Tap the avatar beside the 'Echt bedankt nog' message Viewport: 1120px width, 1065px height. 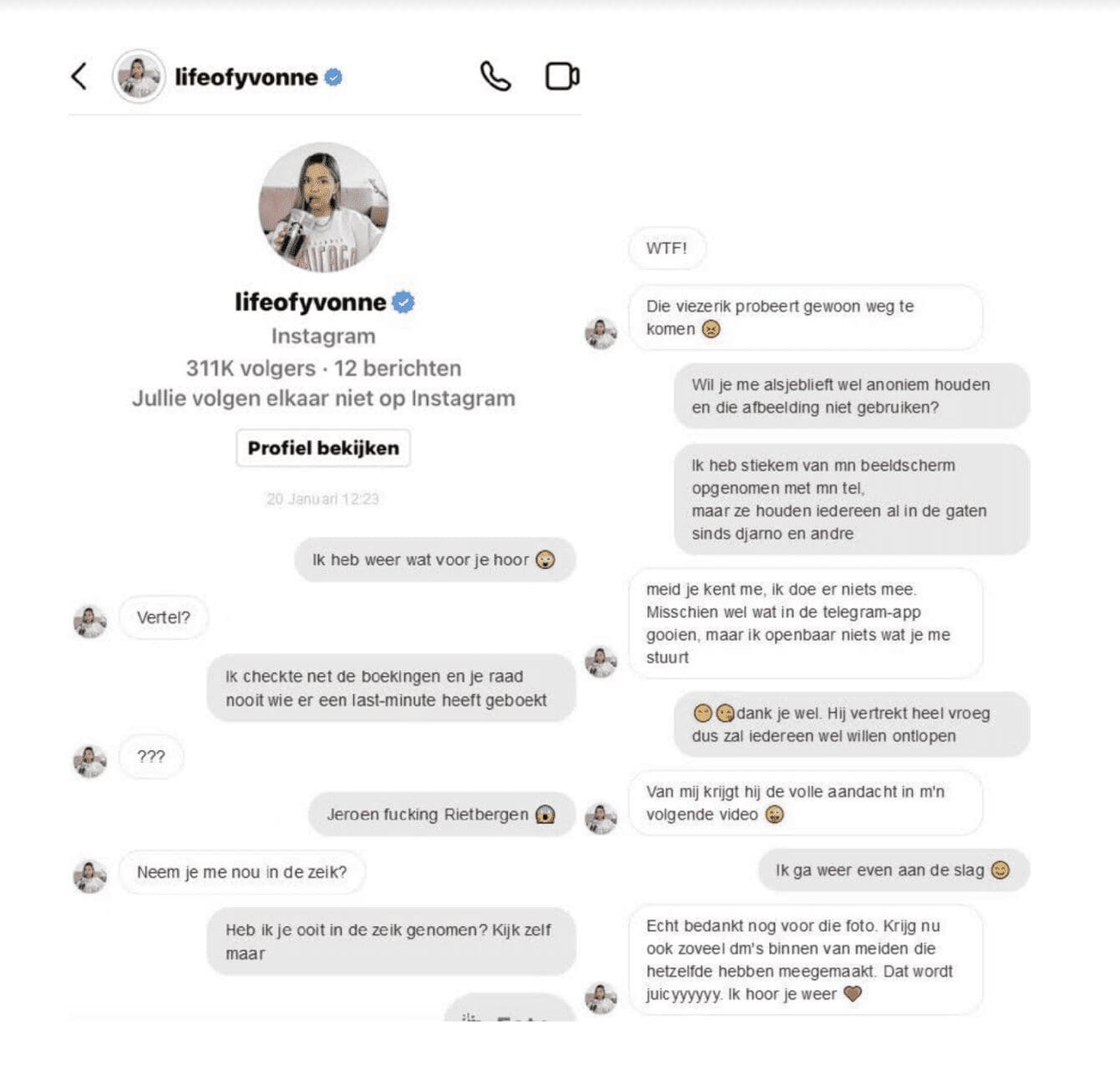click(x=601, y=997)
